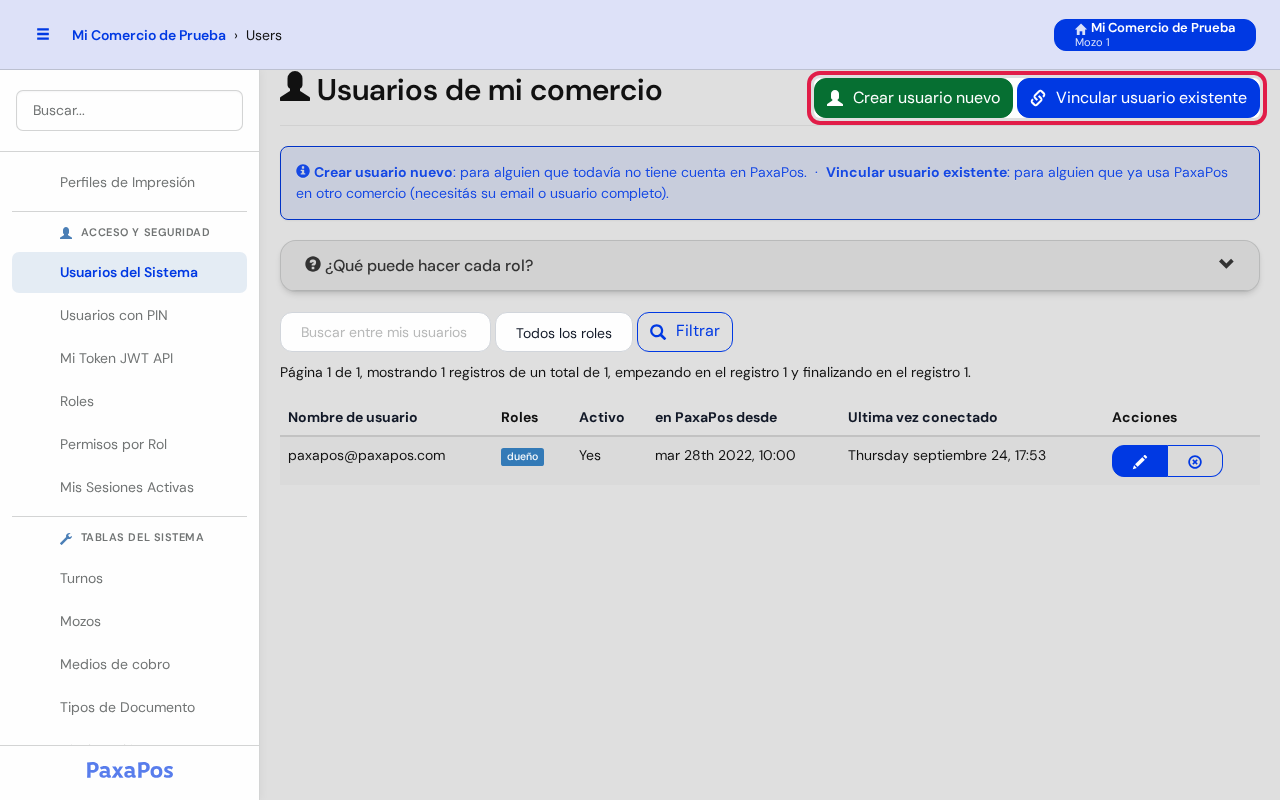This screenshot has height=800, width=1280.
Task: Click the 'dueño' role badge
Action: pos(522,457)
